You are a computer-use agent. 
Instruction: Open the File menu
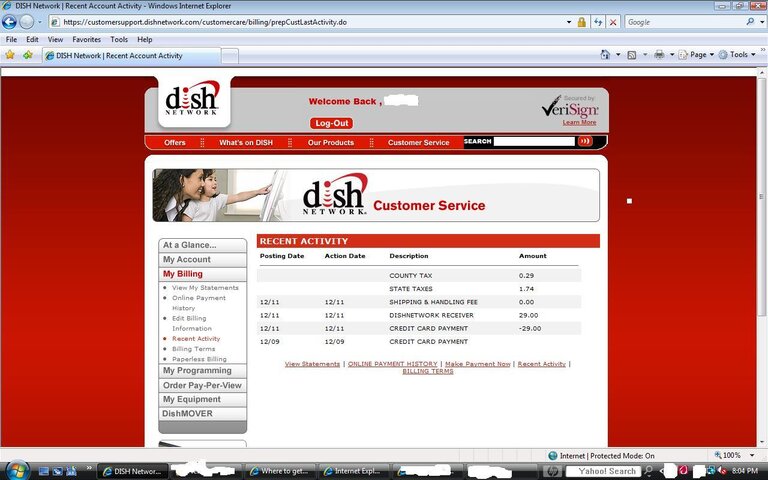point(11,39)
